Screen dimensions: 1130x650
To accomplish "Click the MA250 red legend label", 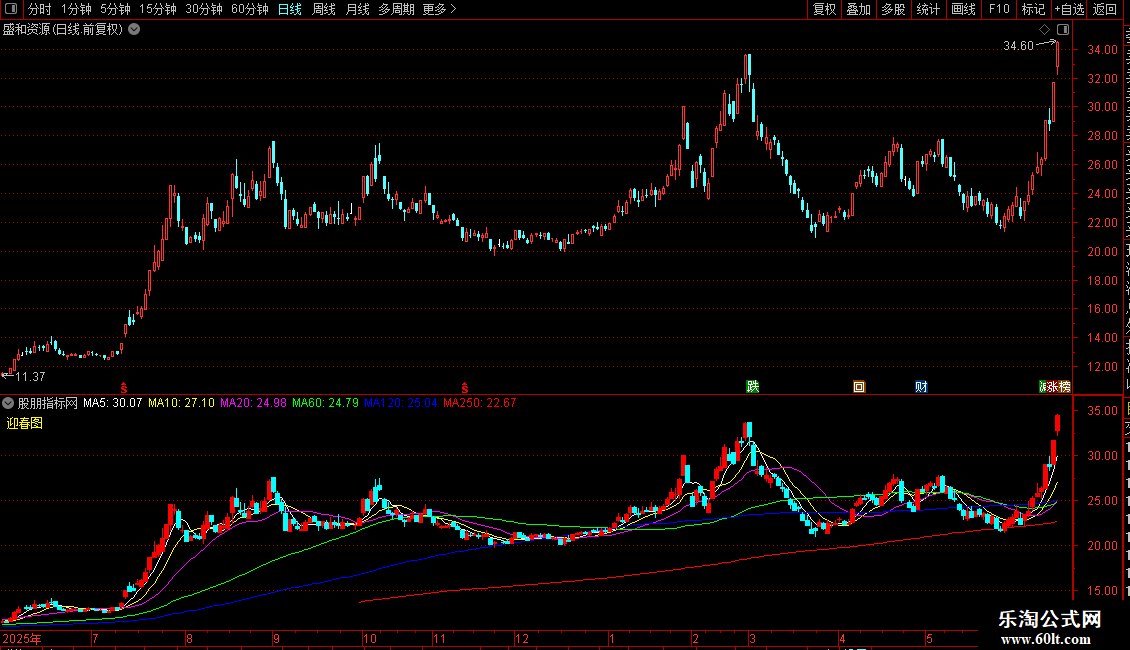I will click(x=479, y=403).
